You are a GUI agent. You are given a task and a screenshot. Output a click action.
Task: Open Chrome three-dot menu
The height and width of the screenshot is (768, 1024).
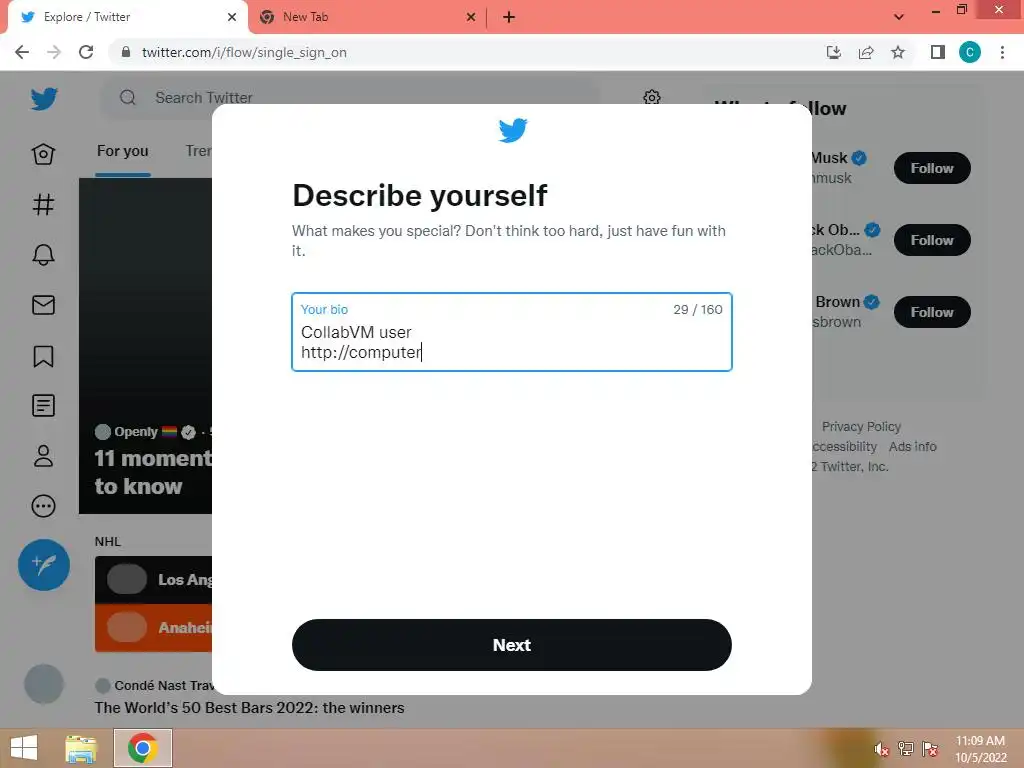[x=1002, y=52]
